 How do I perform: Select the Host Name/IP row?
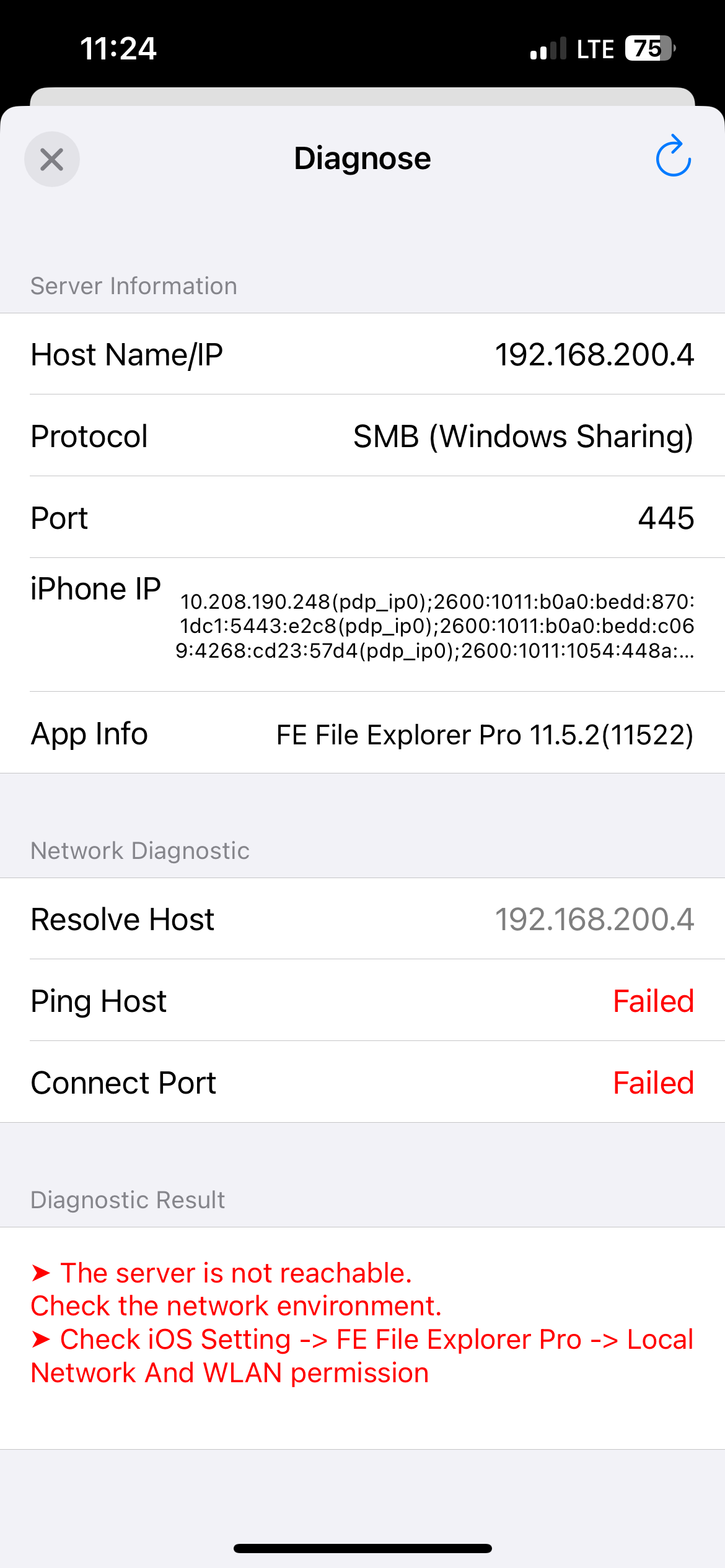[x=362, y=354]
